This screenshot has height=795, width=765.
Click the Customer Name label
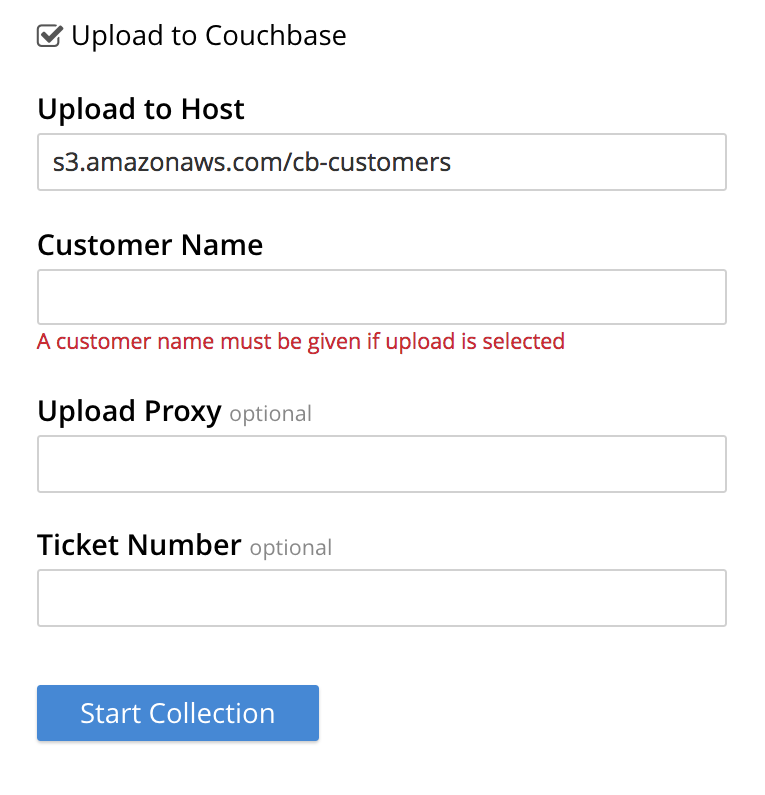tap(150, 245)
